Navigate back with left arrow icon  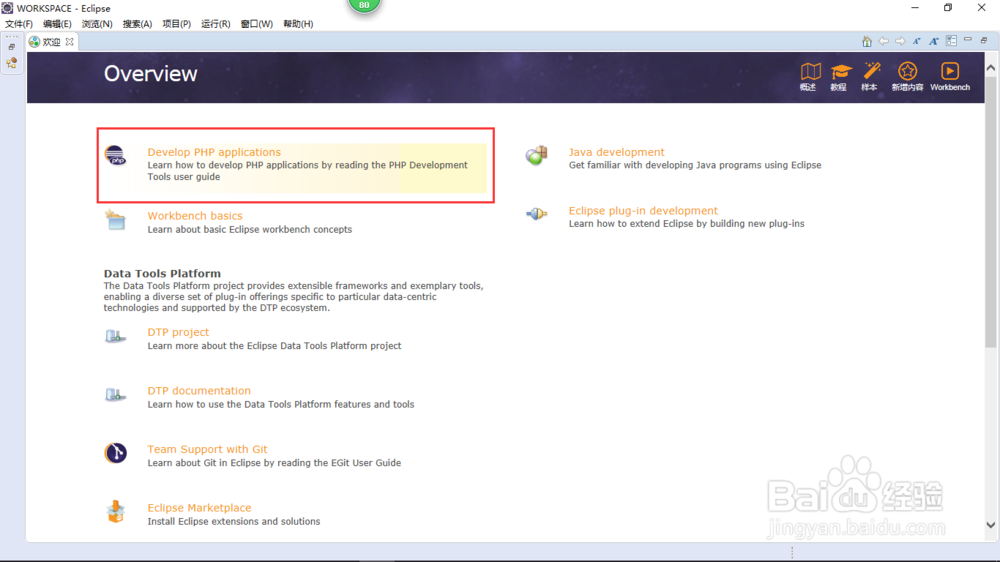(883, 41)
